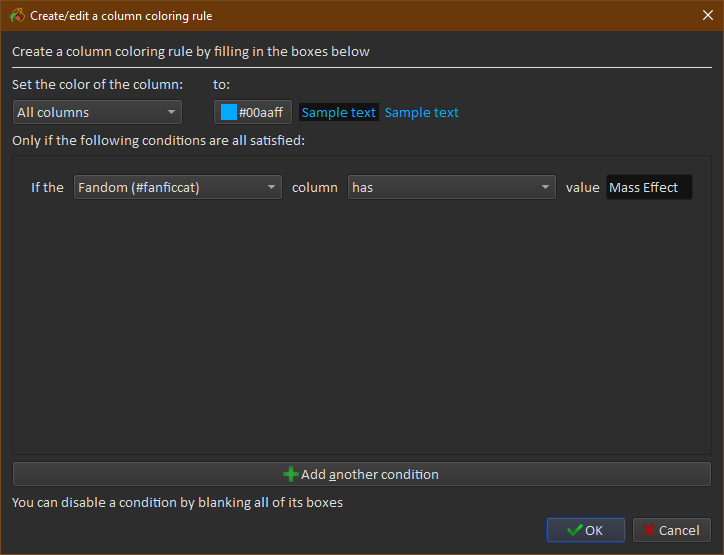Screen dimensions: 724x555
Task: Click the Sample text preview with black background
Action: click(338, 112)
